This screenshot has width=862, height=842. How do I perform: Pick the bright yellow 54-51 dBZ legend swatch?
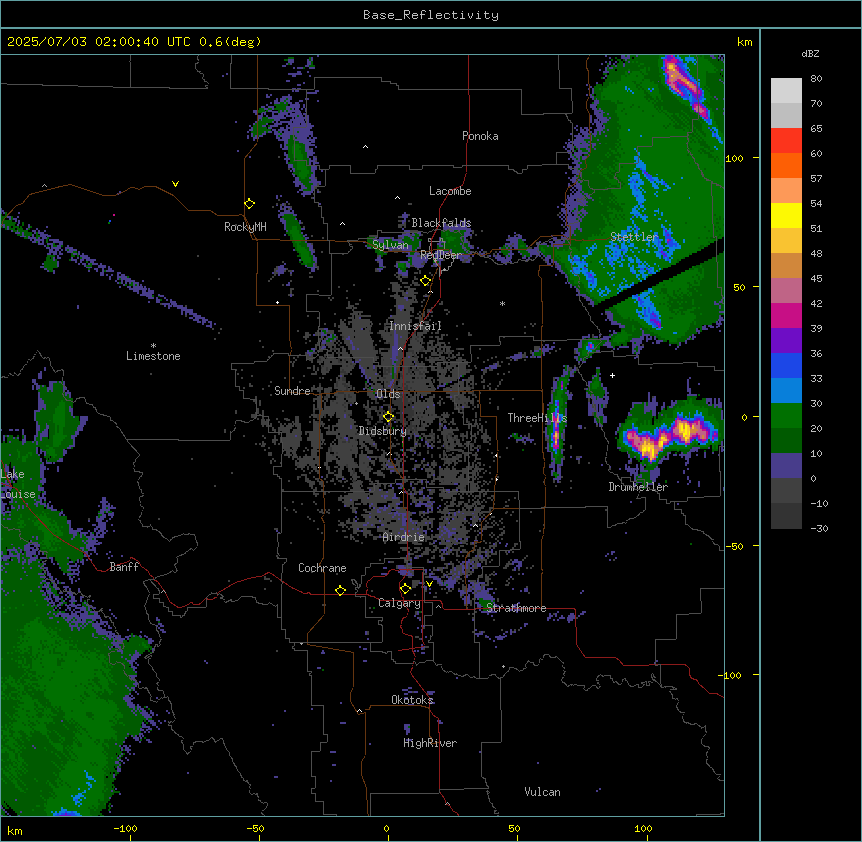pyautogui.click(x=786, y=215)
